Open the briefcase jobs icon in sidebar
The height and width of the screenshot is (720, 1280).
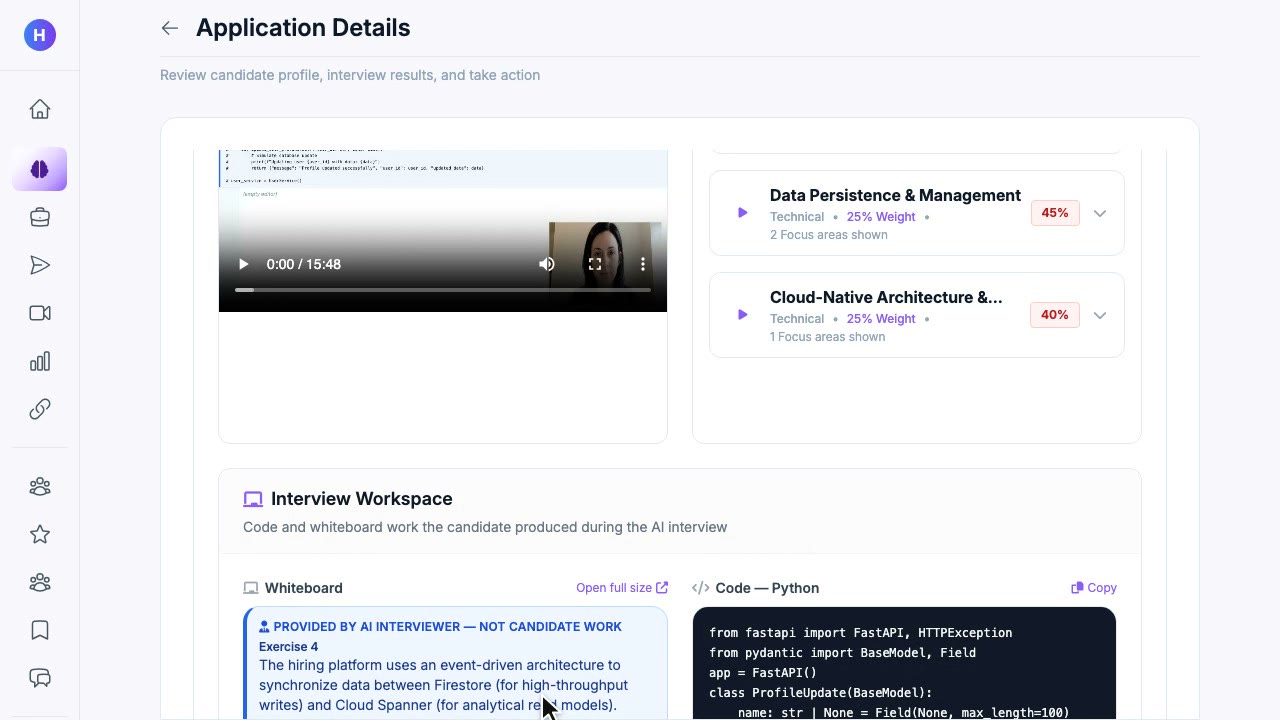coord(40,217)
